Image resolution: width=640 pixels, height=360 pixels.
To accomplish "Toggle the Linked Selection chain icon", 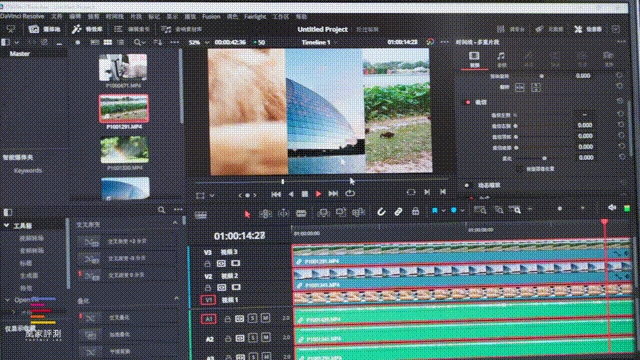I will tap(398, 211).
